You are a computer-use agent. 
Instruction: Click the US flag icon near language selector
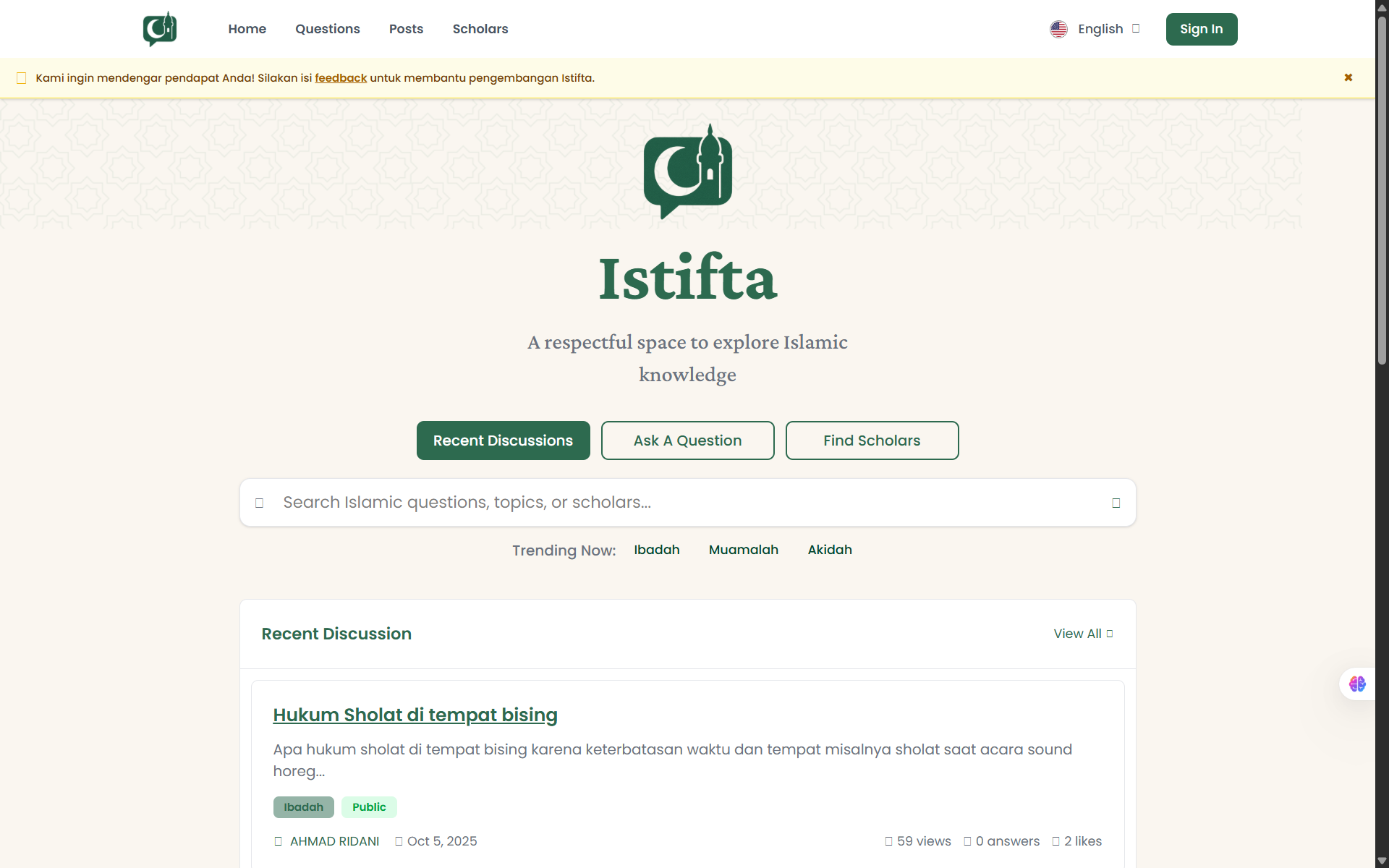tap(1059, 29)
